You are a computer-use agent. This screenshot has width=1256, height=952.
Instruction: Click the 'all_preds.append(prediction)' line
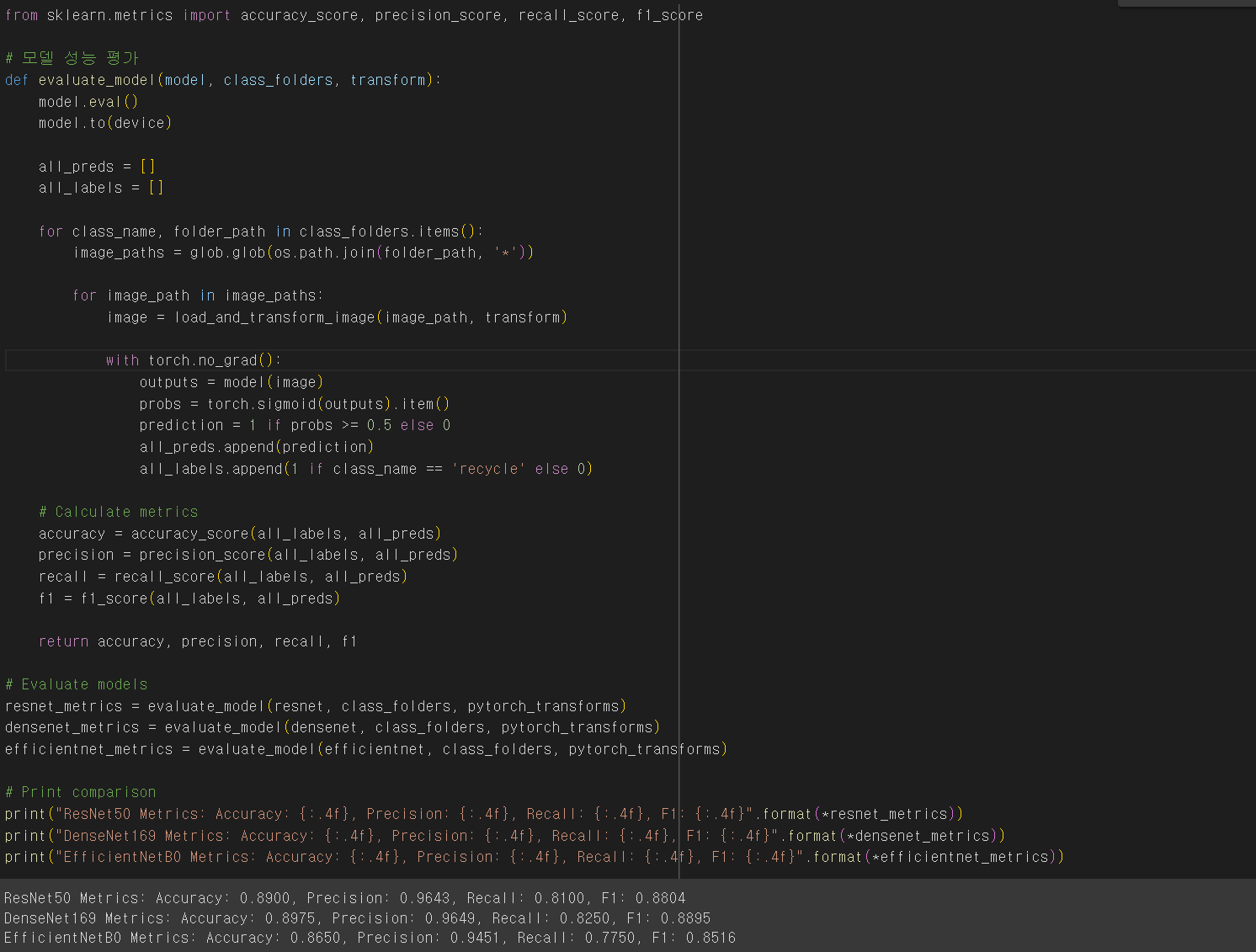pos(257,447)
